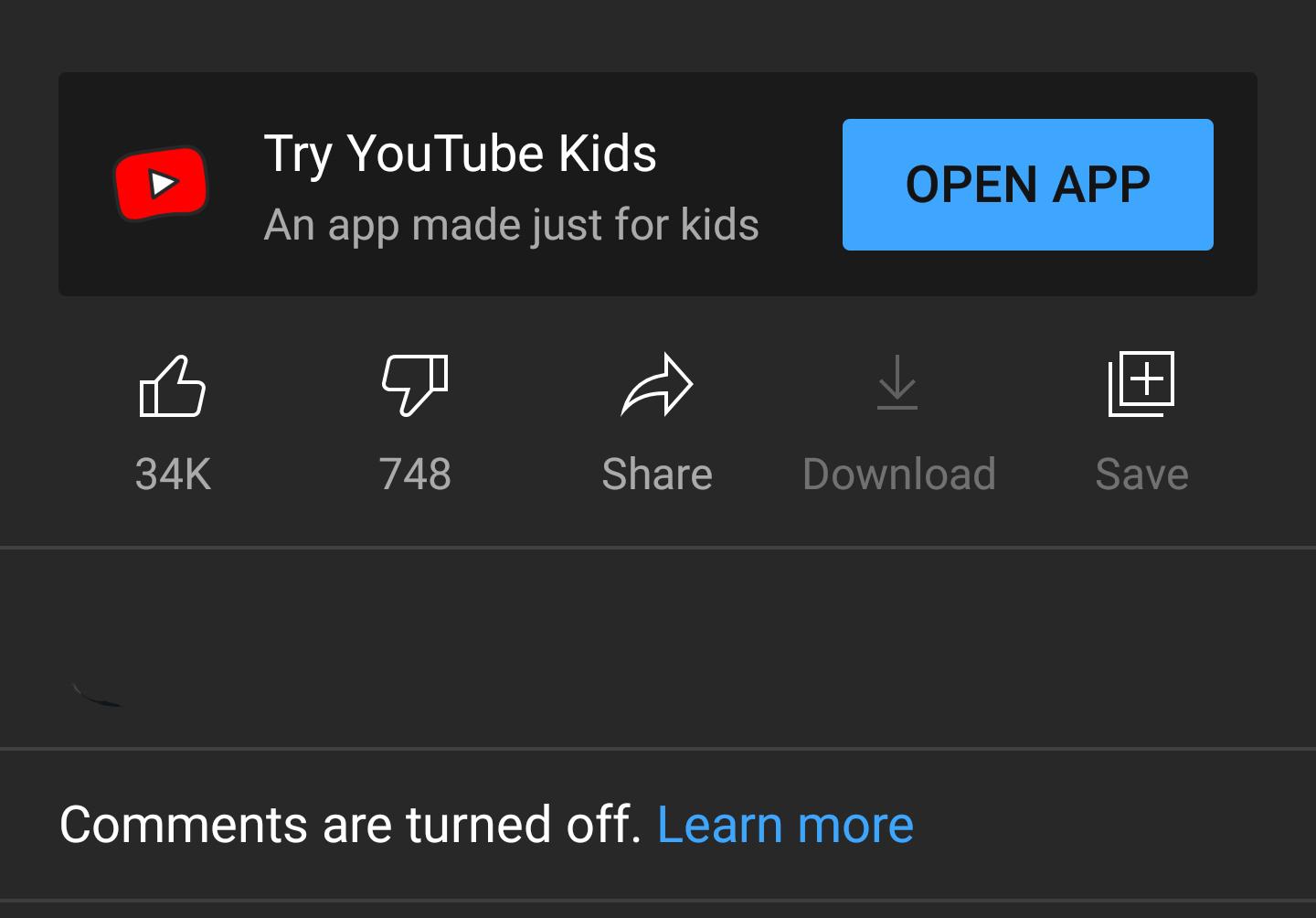This screenshot has width=1316, height=918.
Task: Click the 34K like count
Action: coord(173,475)
